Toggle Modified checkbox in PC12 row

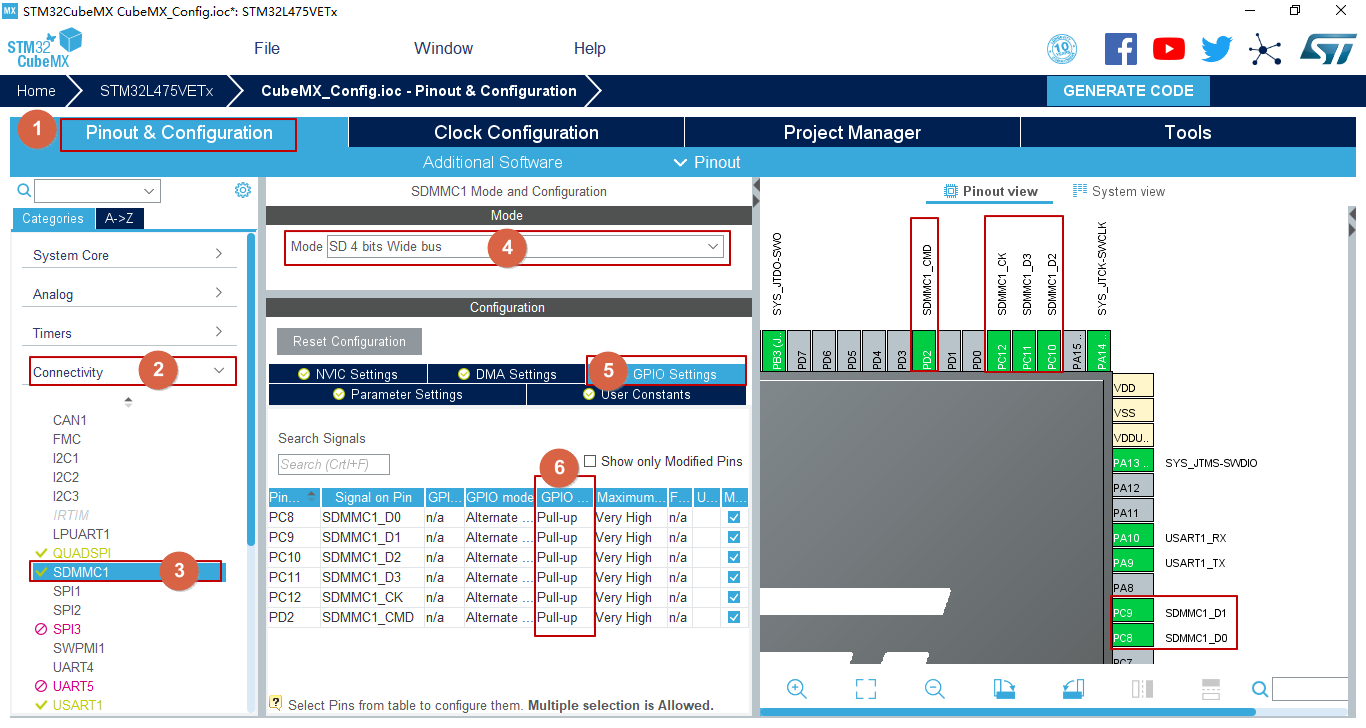pyautogui.click(x=734, y=597)
